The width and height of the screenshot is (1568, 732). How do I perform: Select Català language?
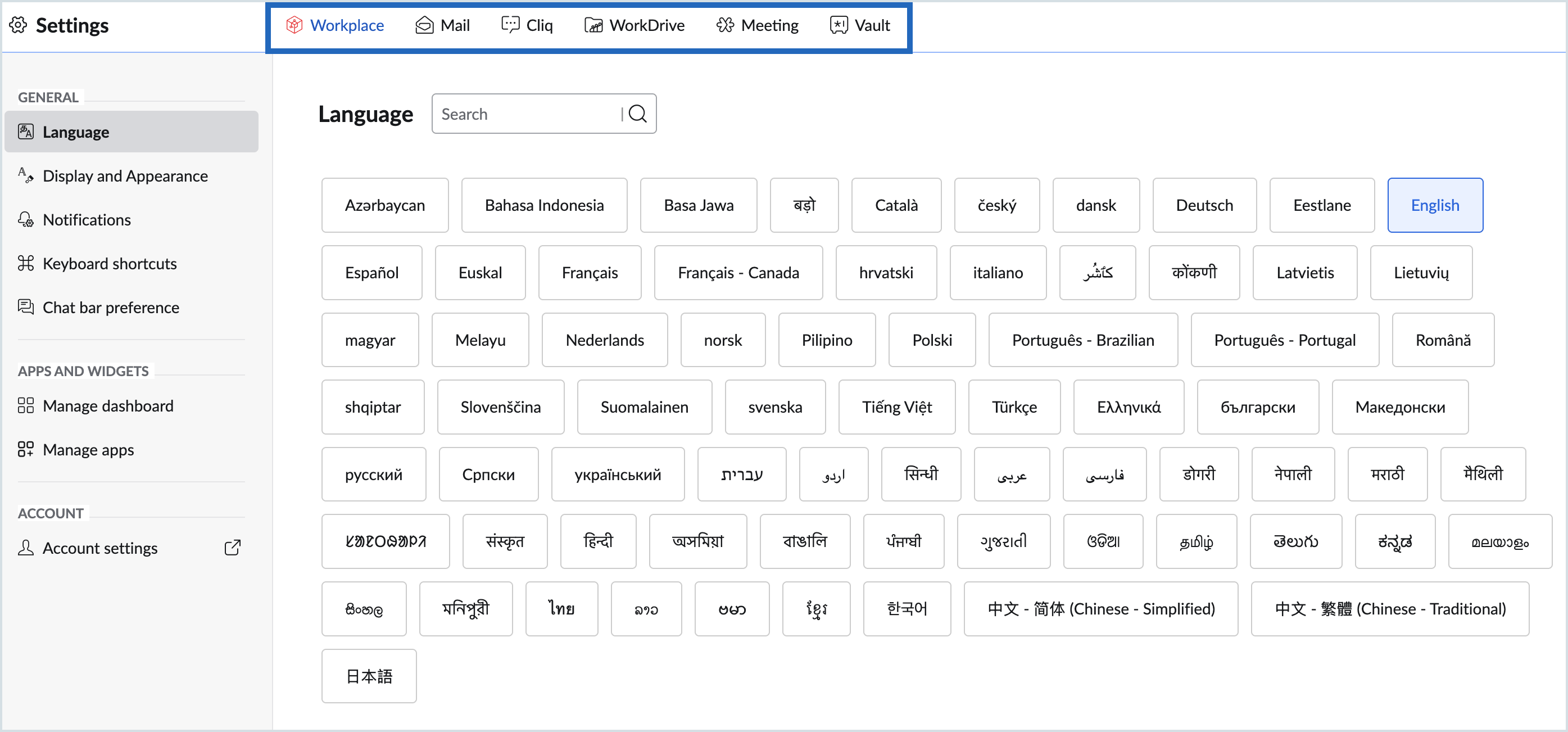tap(896, 205)
